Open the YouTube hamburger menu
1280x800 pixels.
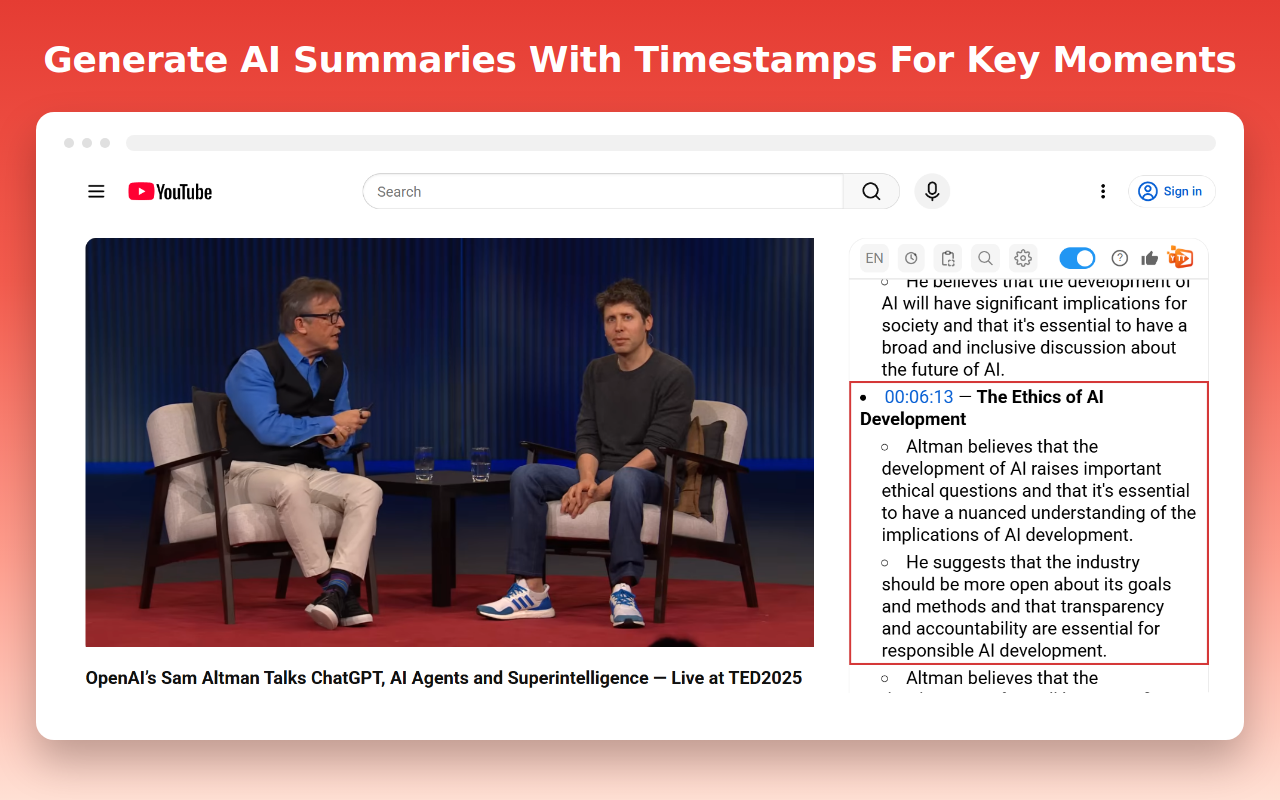coord(96,191)
